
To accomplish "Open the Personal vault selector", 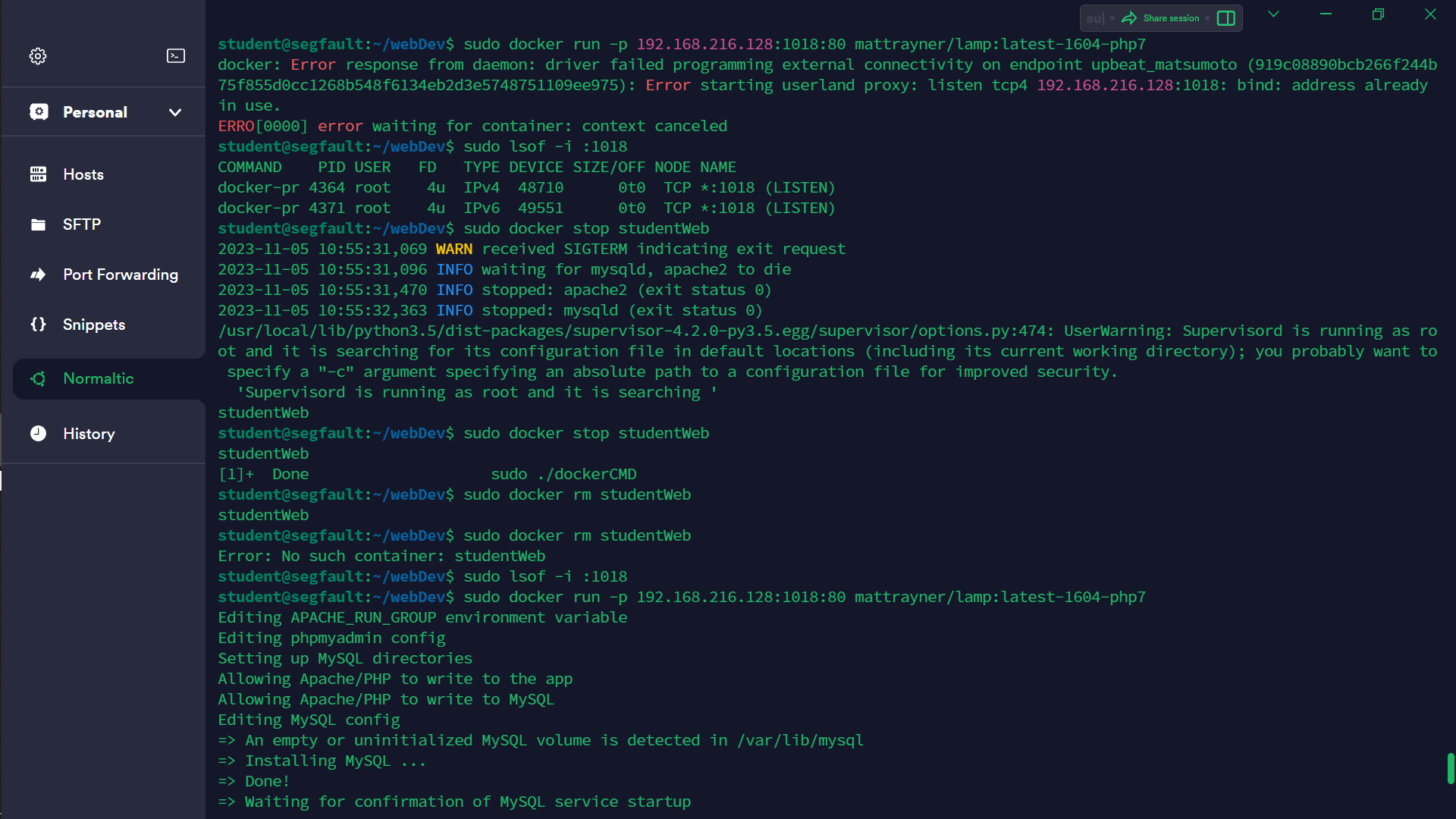I will point(95,112).
